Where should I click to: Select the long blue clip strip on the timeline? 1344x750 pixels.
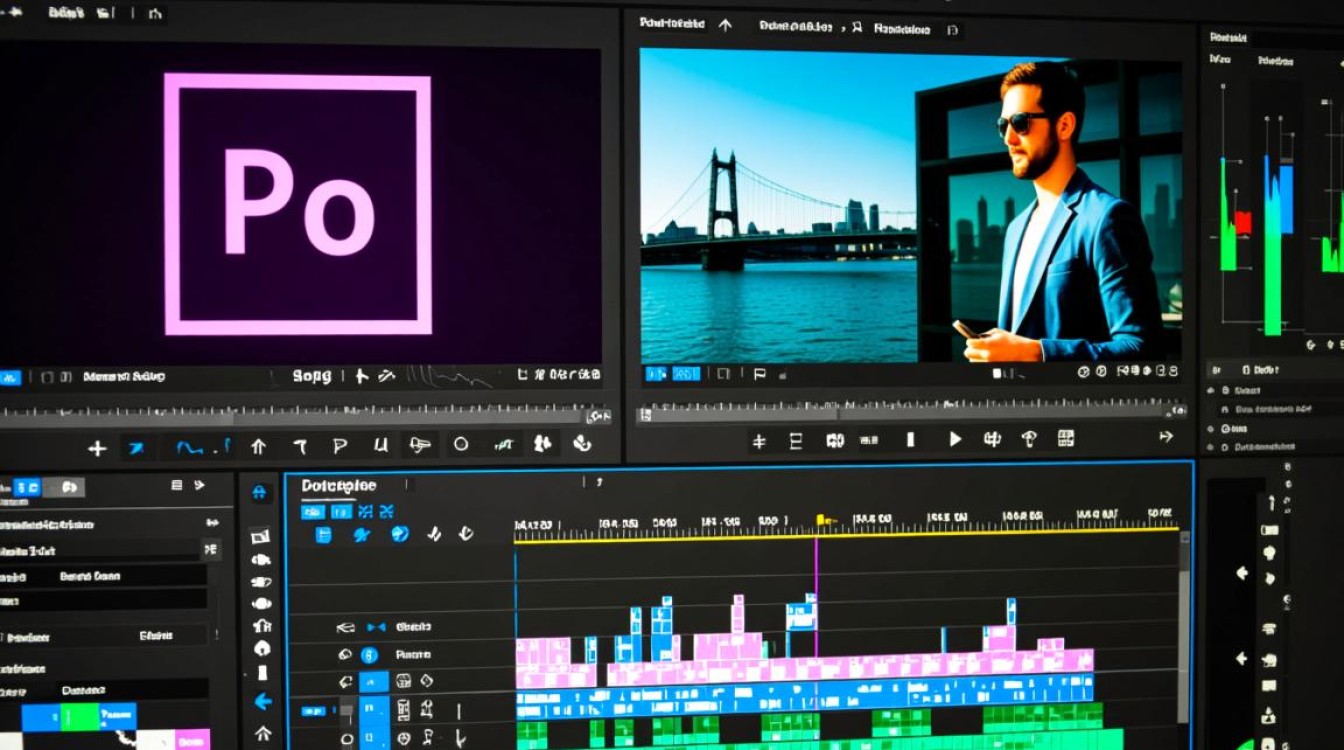[x=804, y=694]
